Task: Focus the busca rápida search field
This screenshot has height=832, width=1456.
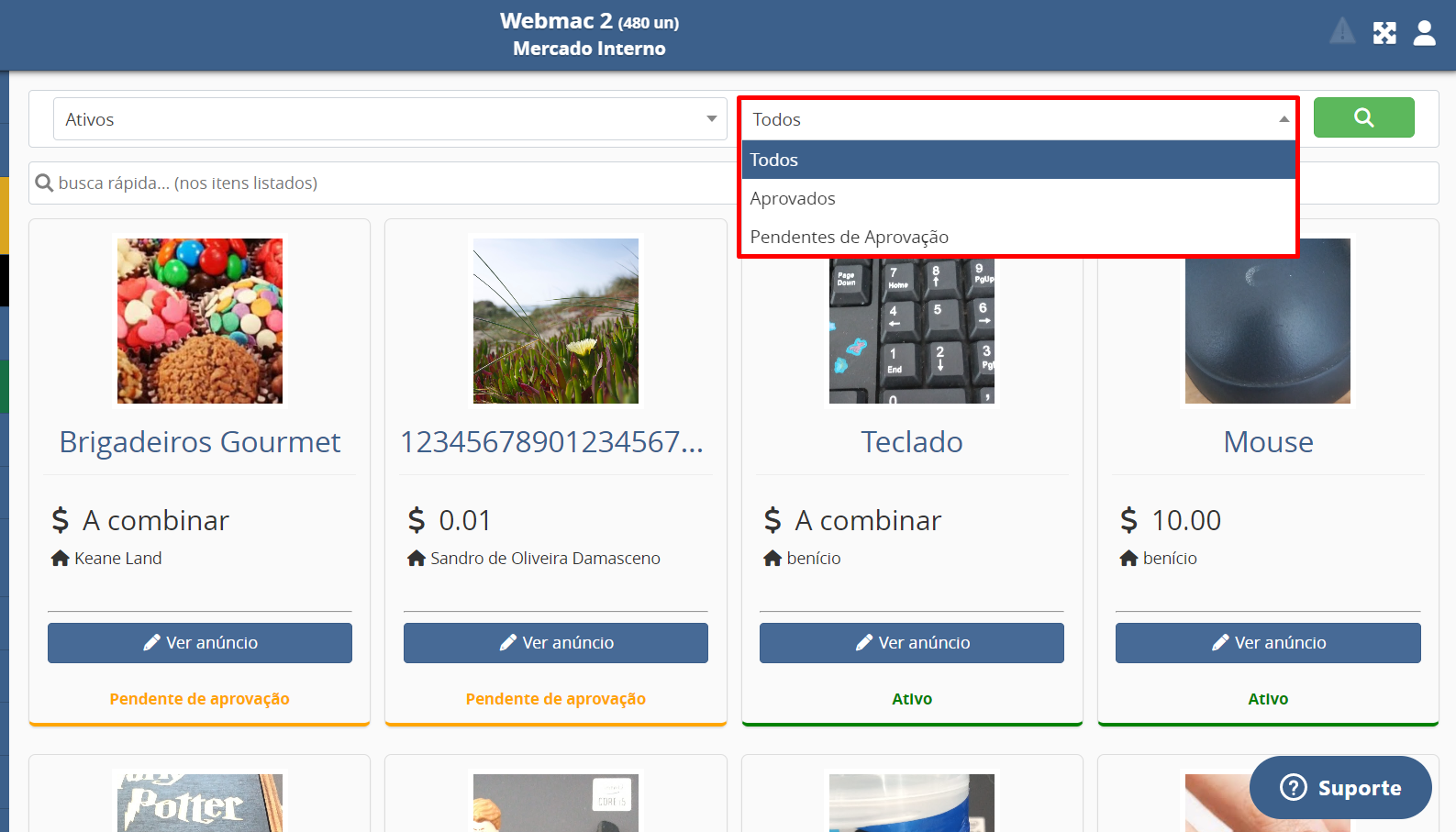Action: click(x=385, y=183)
